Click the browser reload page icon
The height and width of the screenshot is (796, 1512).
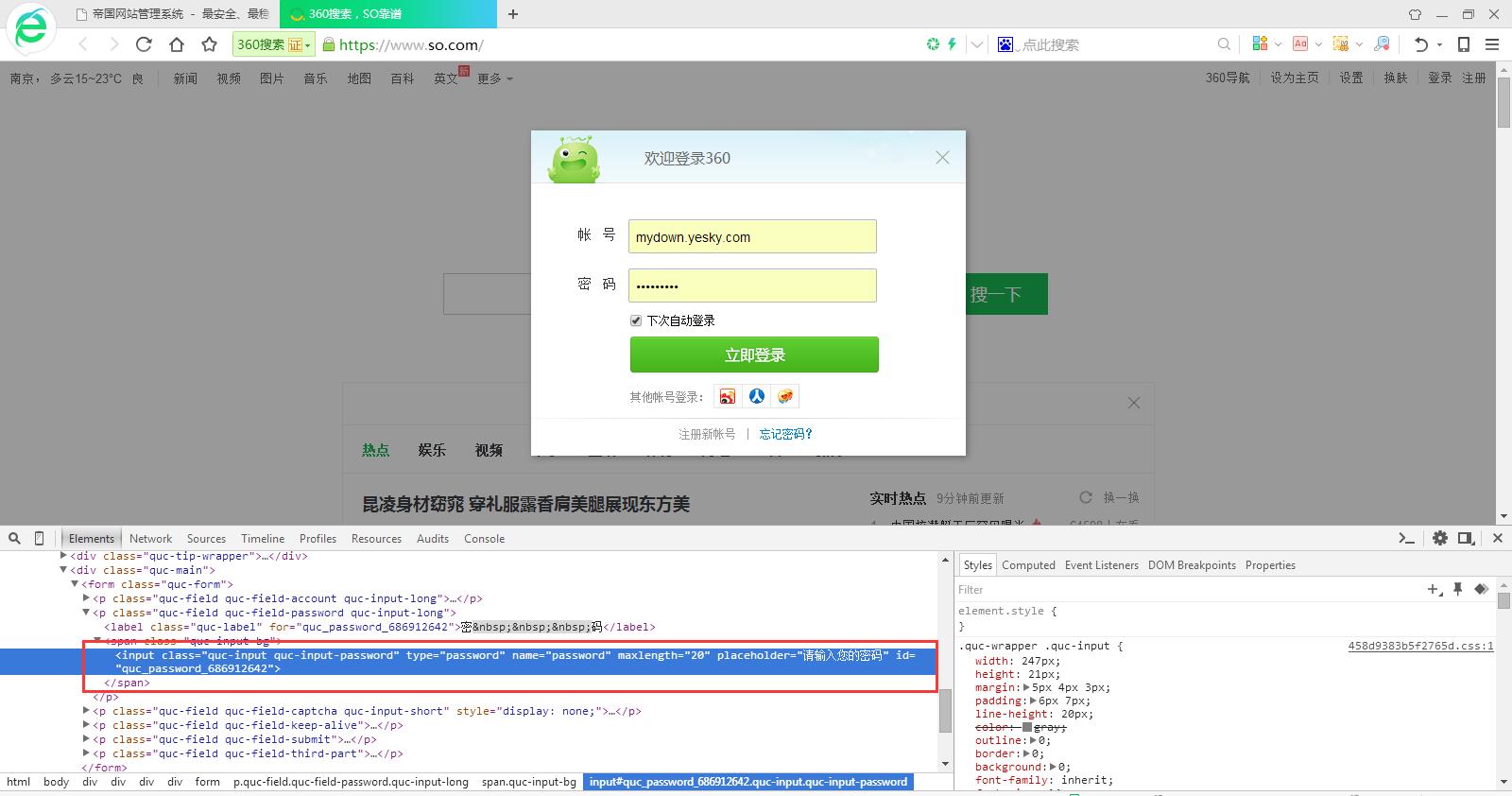[x=144, y=44]
